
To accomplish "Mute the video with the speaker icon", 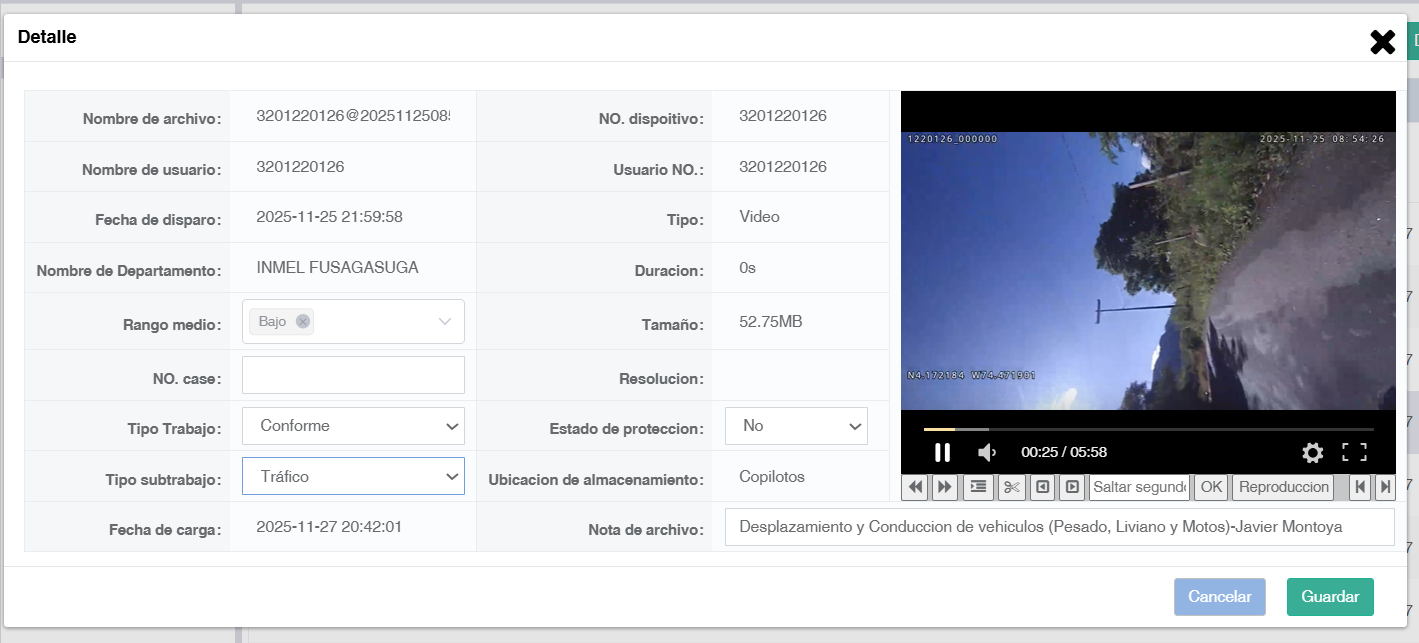I will point(987,452).
